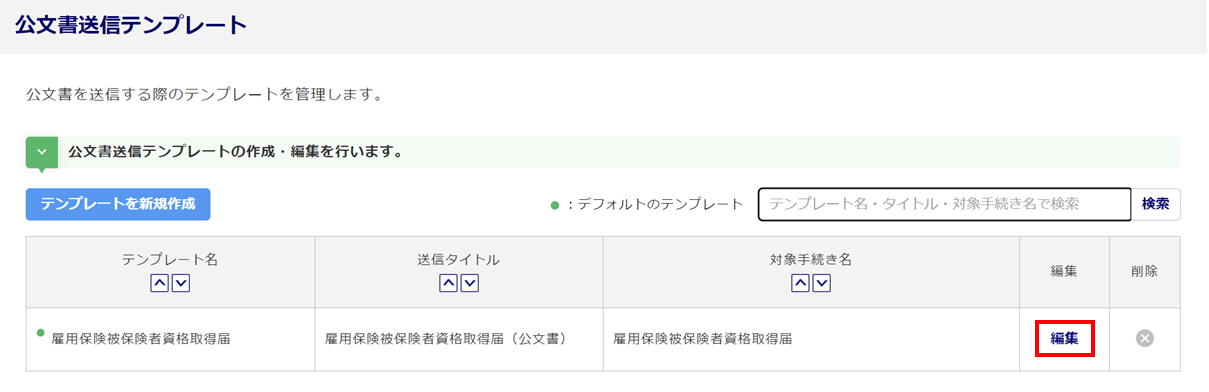This screenshot has width=1209, height=392.
Task: Sort テンプレート名 column descending with down arrow
Action: 180,284
